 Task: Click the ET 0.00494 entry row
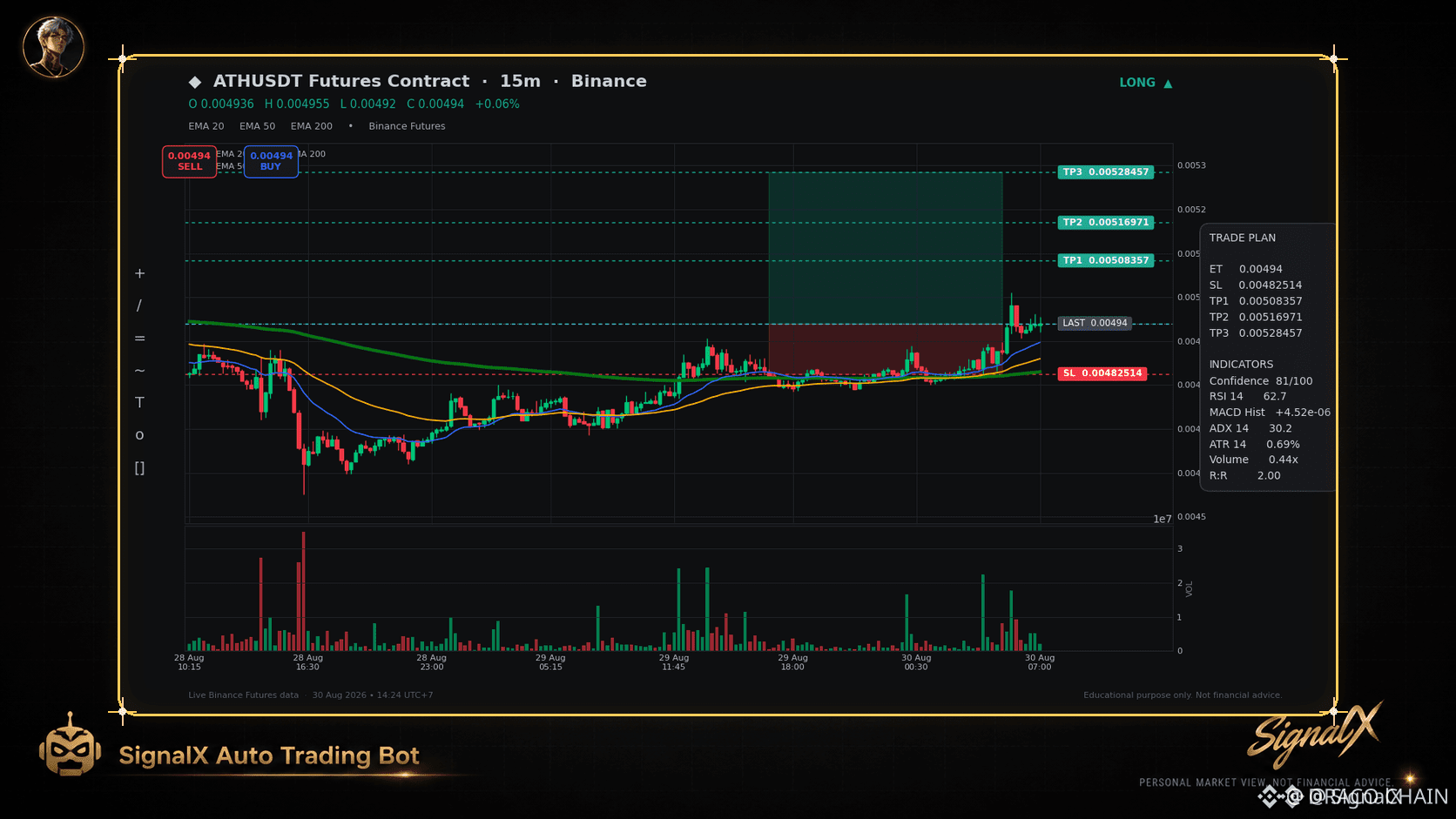pyautogui.click(x=1245, y=269)
